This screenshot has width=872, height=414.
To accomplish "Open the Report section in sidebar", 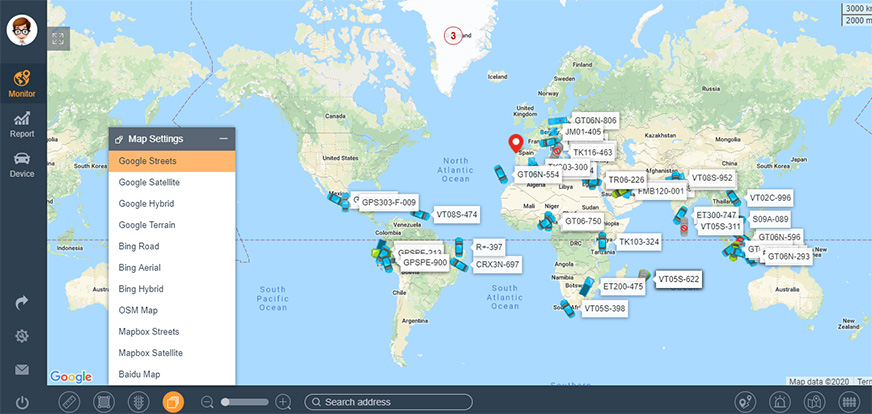I will tap(22, 125).
